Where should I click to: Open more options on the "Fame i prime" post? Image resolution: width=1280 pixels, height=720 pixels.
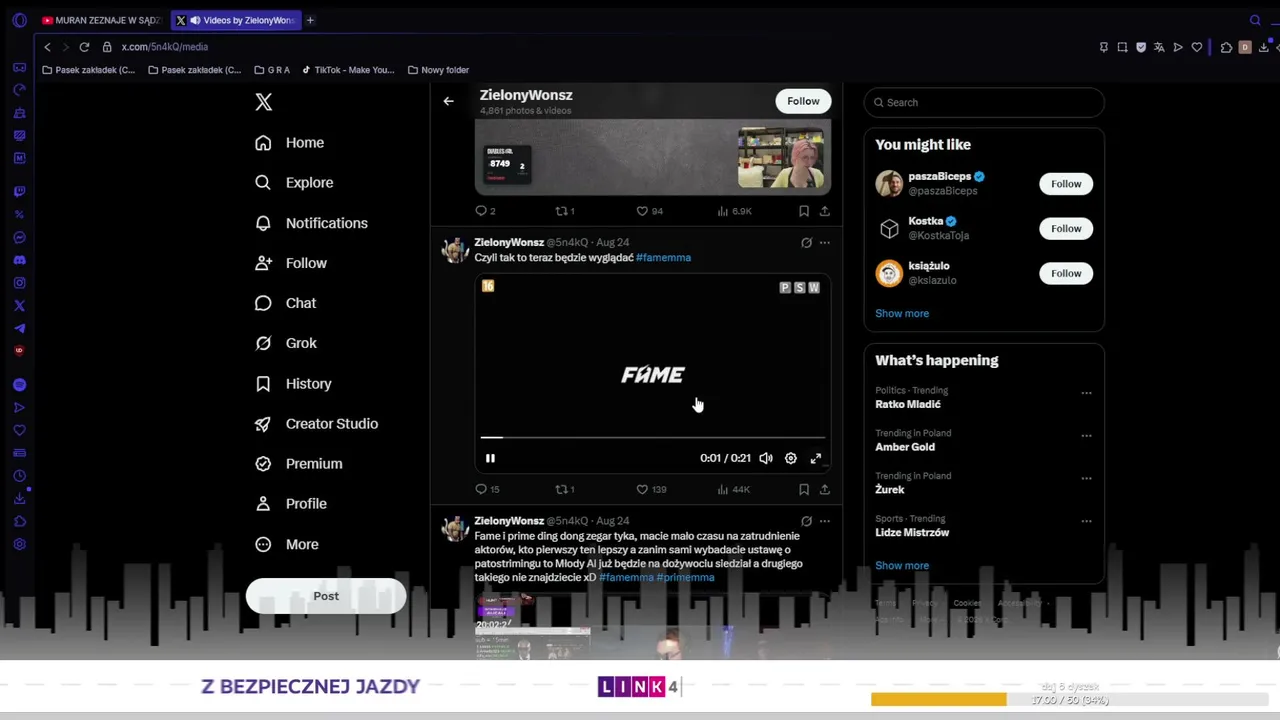click(824, 521)
